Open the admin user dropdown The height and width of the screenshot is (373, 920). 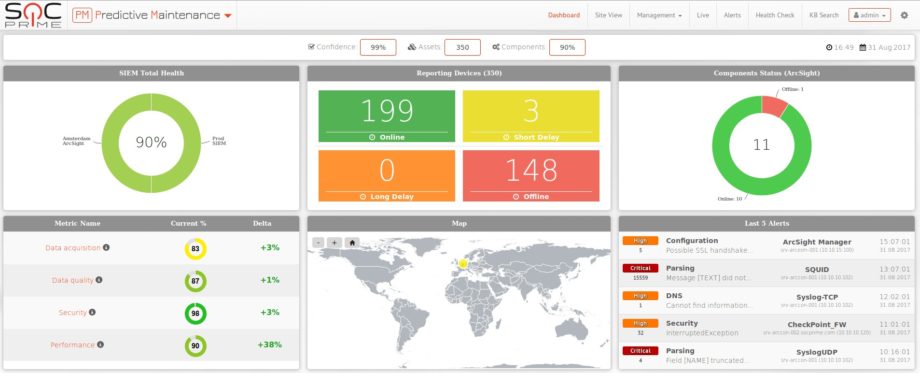pyautogui.click(x=870, y=15)
